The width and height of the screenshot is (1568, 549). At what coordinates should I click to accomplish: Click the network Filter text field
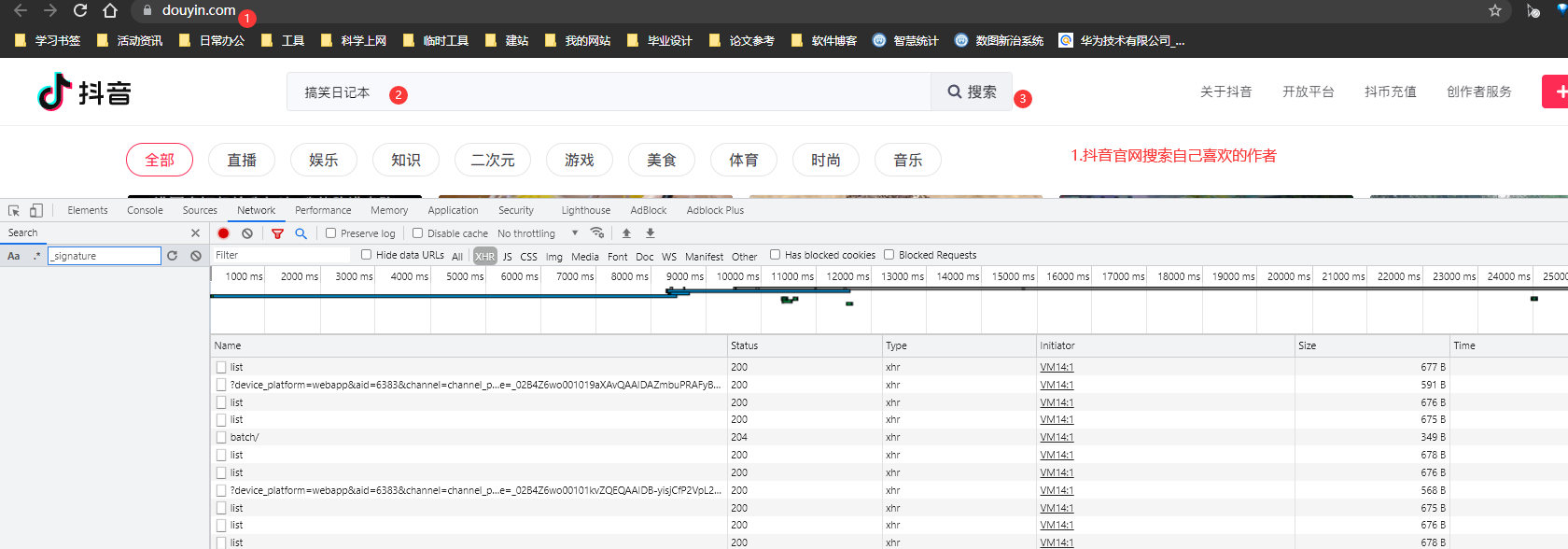coord(281,255)
